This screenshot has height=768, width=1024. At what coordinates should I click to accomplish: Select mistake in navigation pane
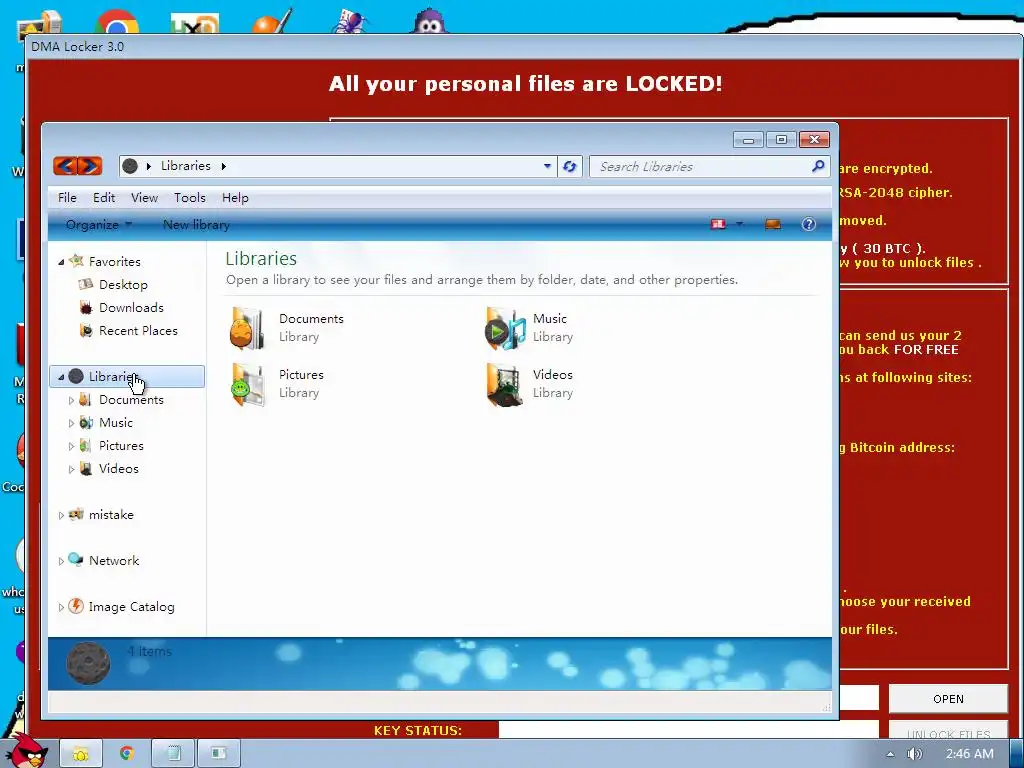pyautogui.click(x=110, y=515)
